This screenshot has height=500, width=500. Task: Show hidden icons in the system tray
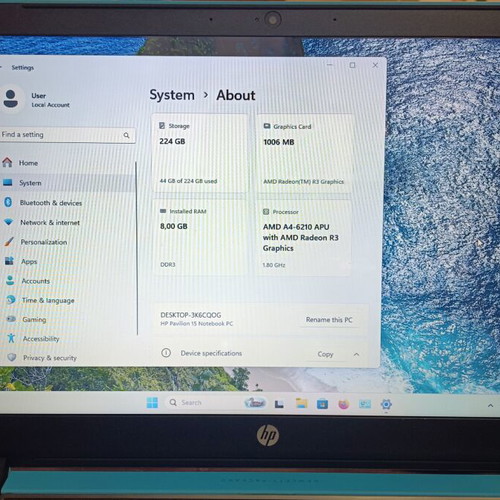point(490,406)
